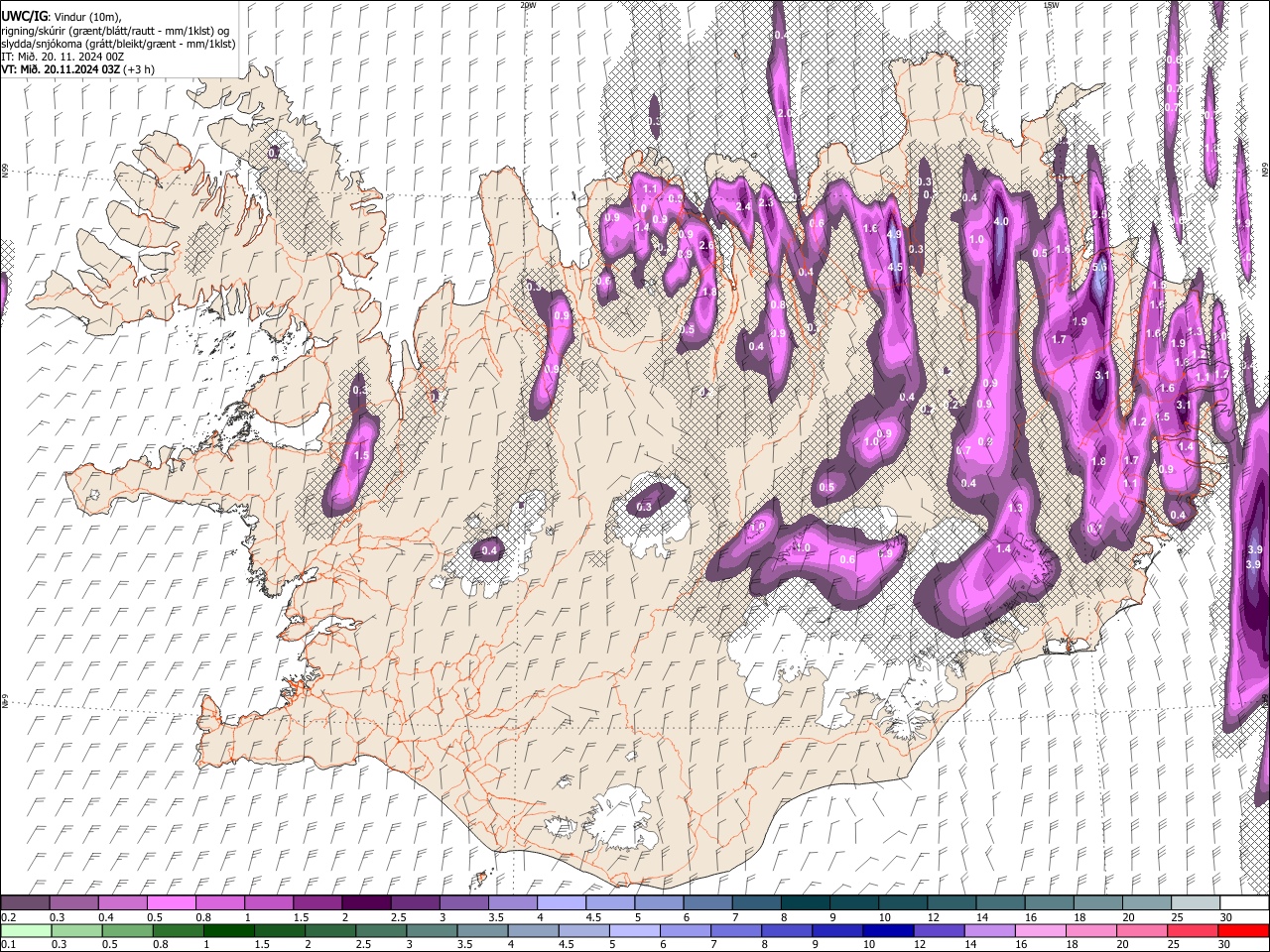Click the 8 royal blue rain-scale swatch

click(786, 930)
